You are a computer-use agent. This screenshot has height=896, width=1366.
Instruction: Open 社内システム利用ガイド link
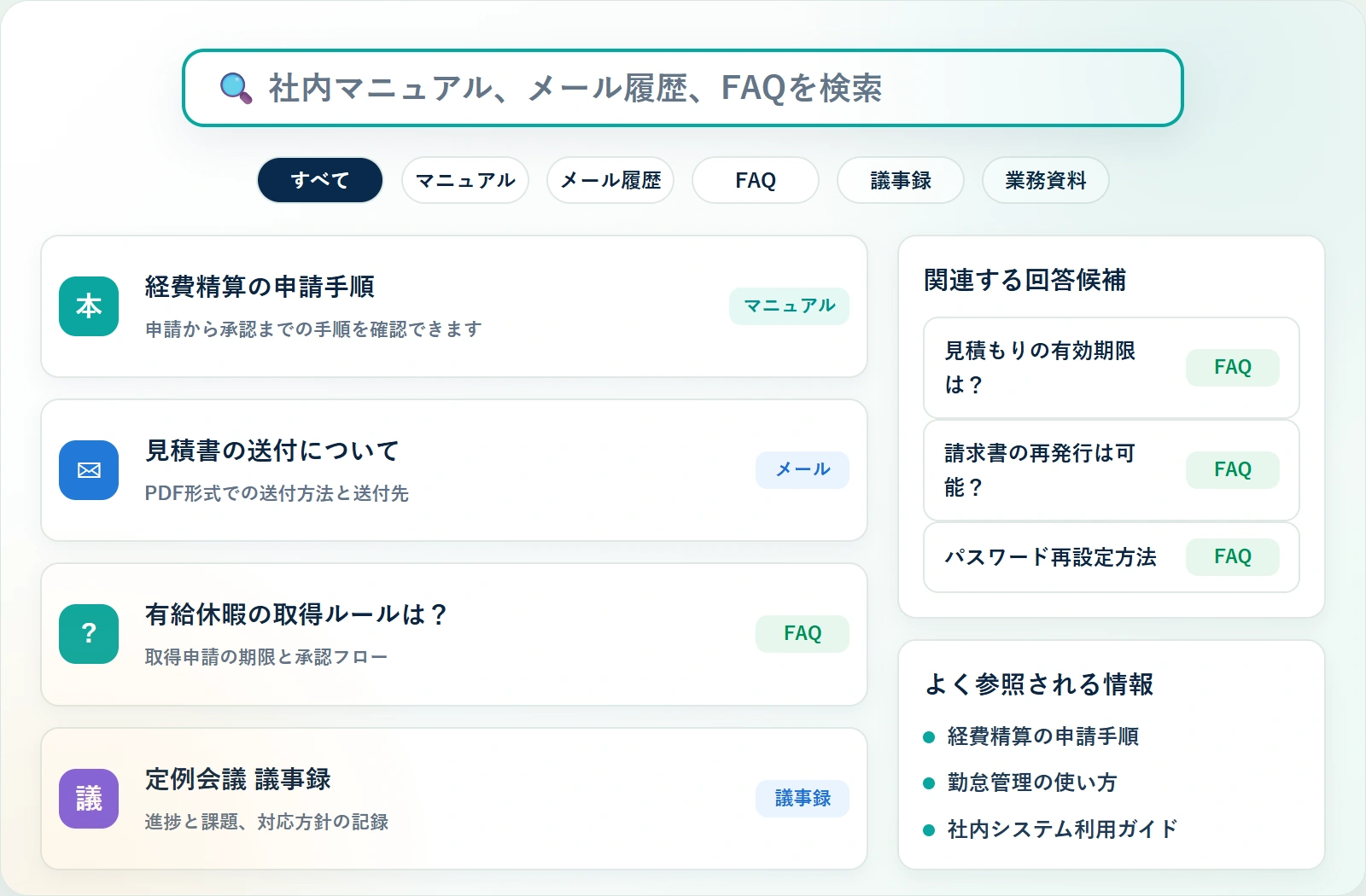(1063, 829)
